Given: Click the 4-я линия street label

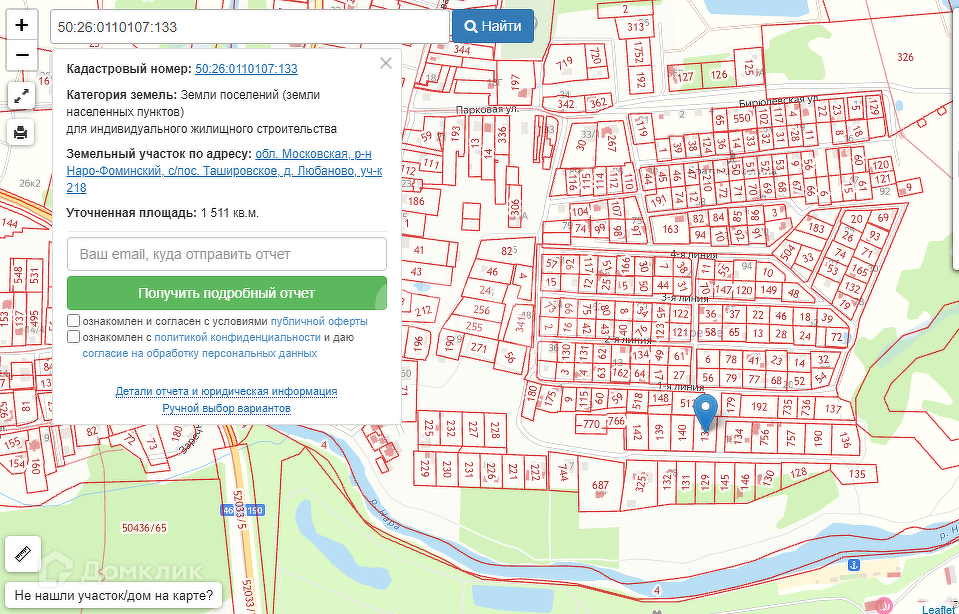Looking at the screenshot, I should 694,254.
